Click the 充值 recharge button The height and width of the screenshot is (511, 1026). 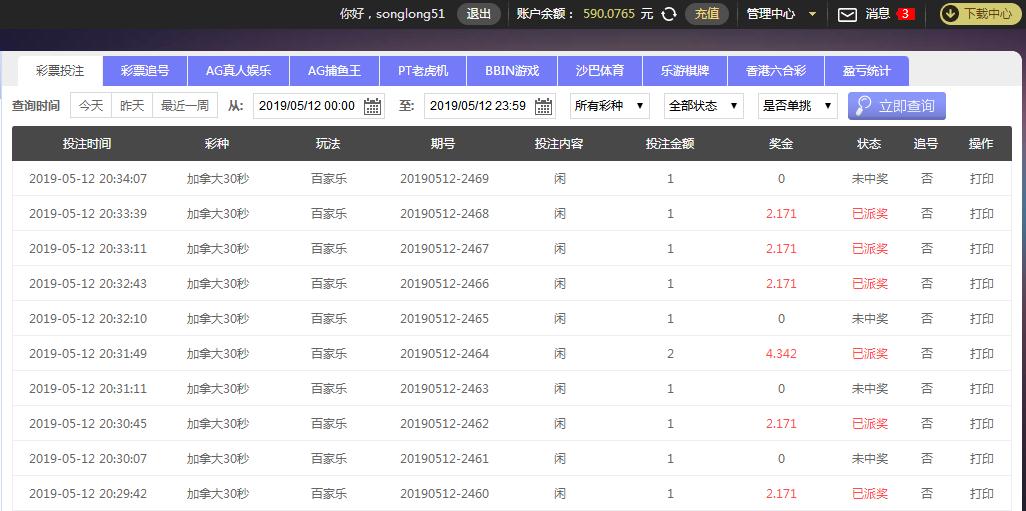coord(707,14)
